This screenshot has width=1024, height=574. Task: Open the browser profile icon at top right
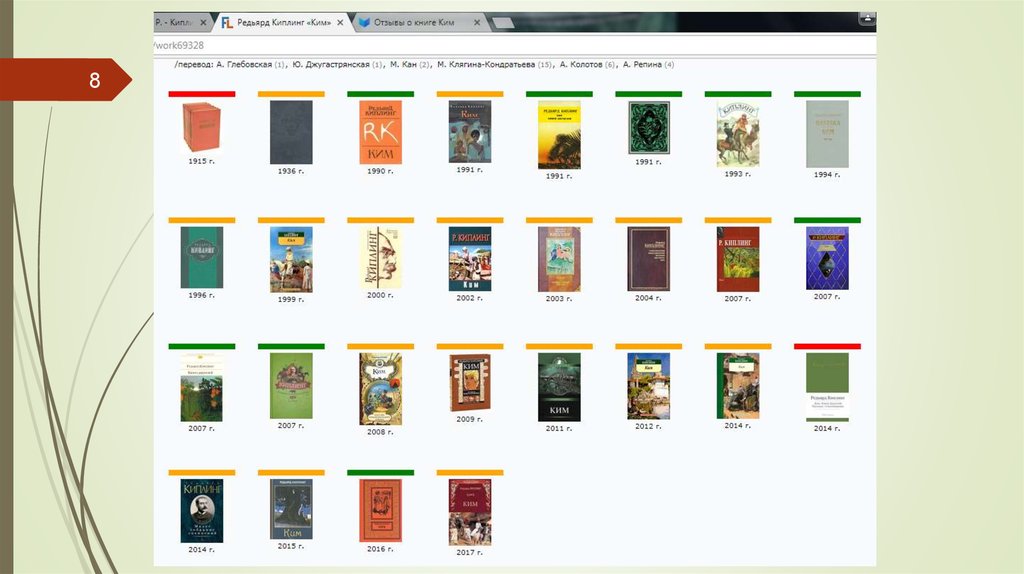tap(867, 18)
